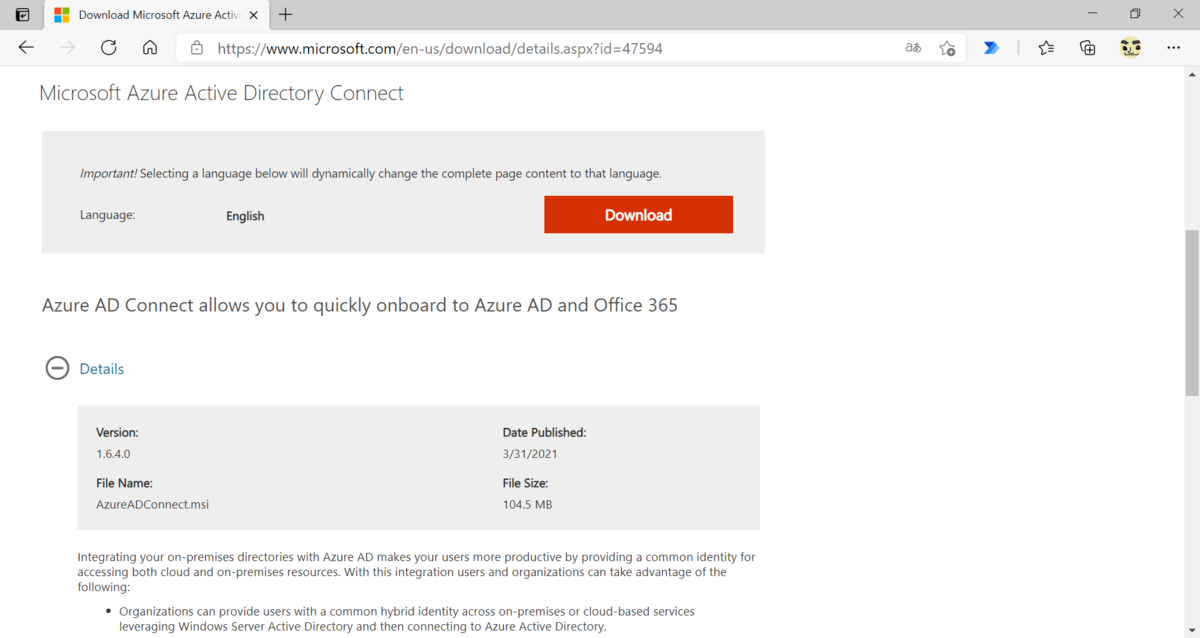Viewport: 1200px width, 638px height.
Task: Click the Details link
Action: coord(102,369)
